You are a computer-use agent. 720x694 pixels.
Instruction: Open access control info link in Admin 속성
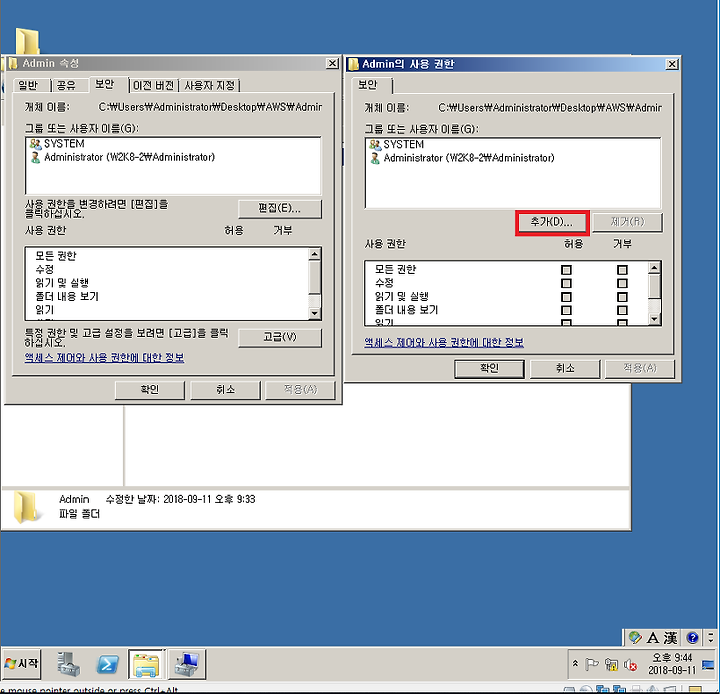click(x=104, y=358)
